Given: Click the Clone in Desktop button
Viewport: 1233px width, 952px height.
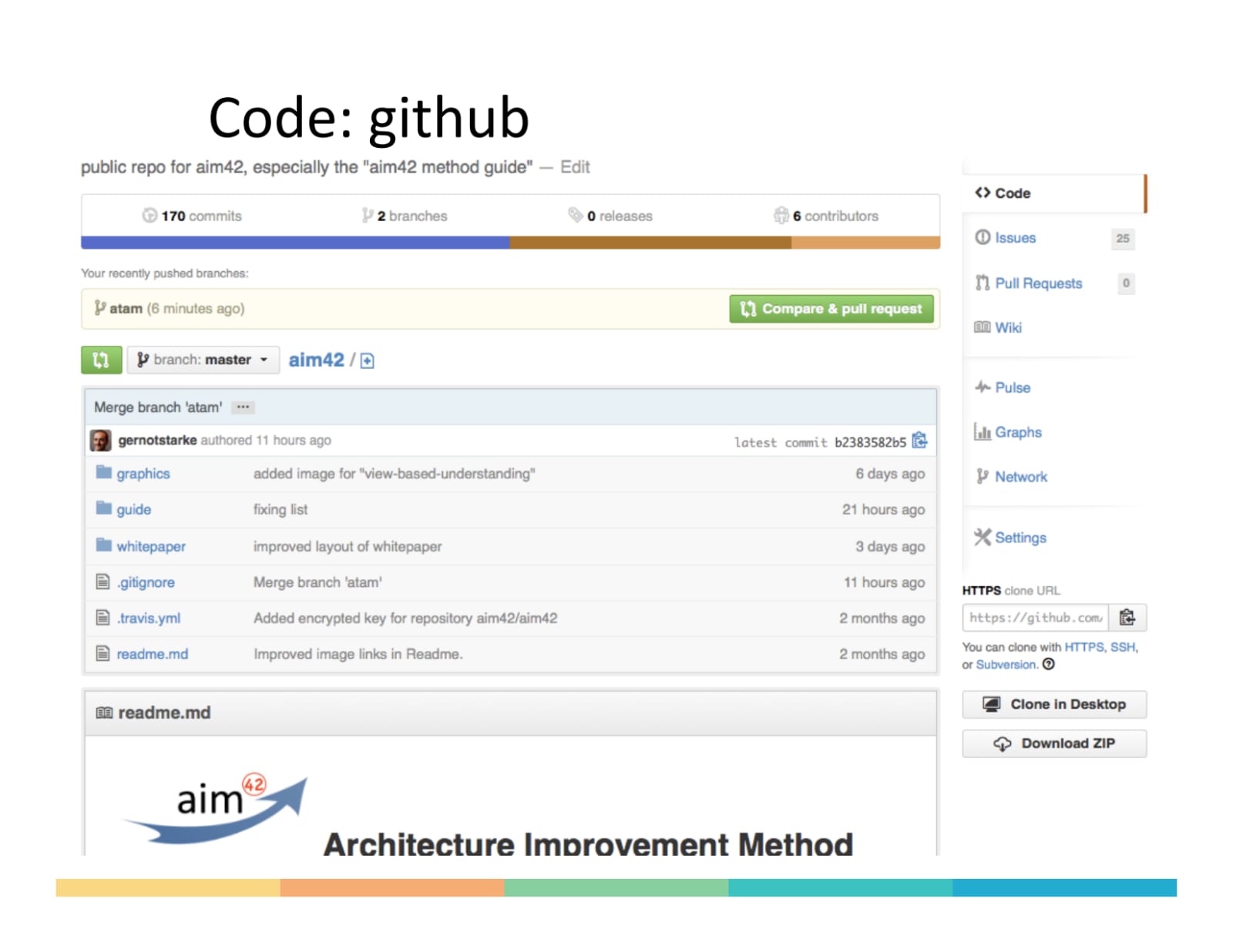Looking at the screenshot, I should point(1054,704).
